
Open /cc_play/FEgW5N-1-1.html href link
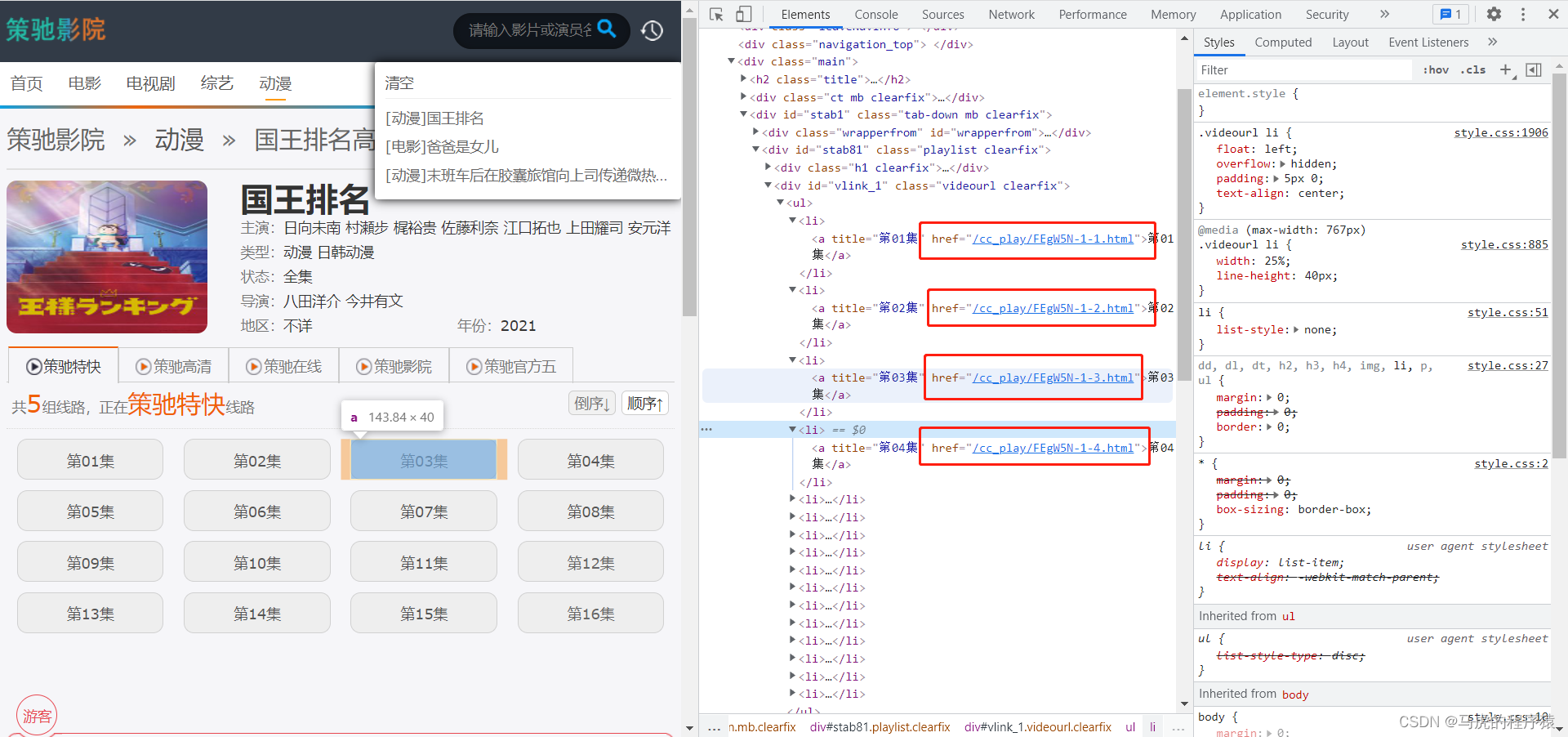pyautogui.click(x=1053, y=239)
